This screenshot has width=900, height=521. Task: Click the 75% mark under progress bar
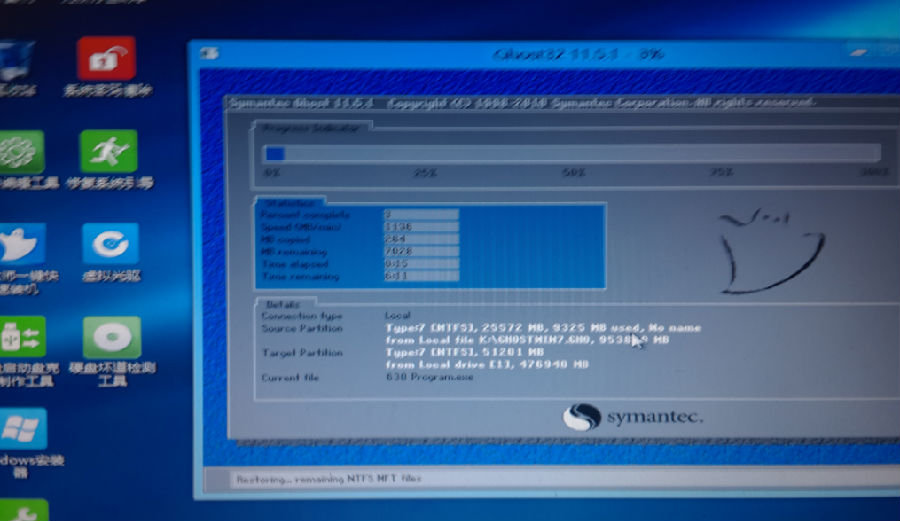point(721,173)
